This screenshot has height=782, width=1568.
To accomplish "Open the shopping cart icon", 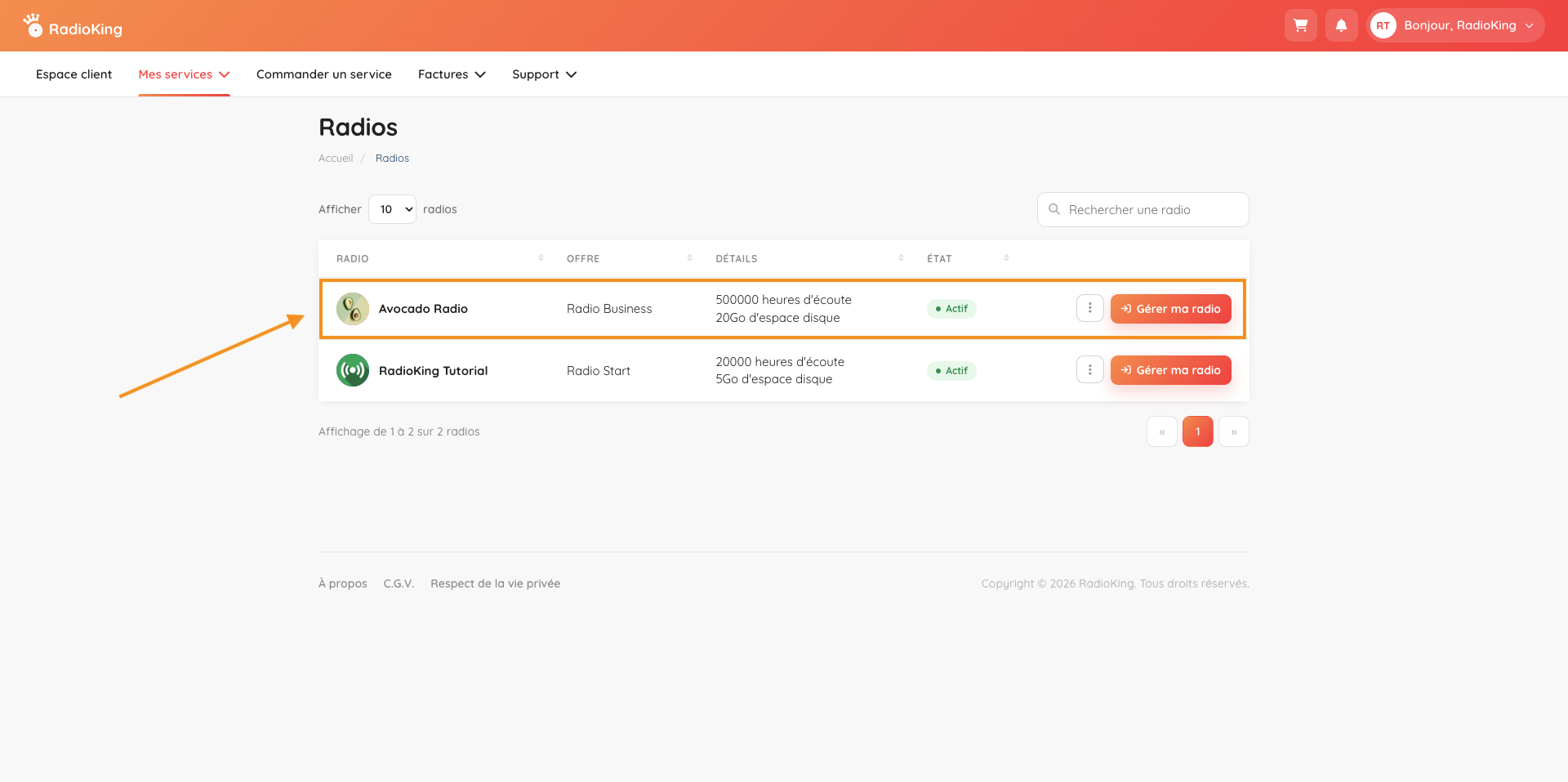I will (x=1301, y=25).
